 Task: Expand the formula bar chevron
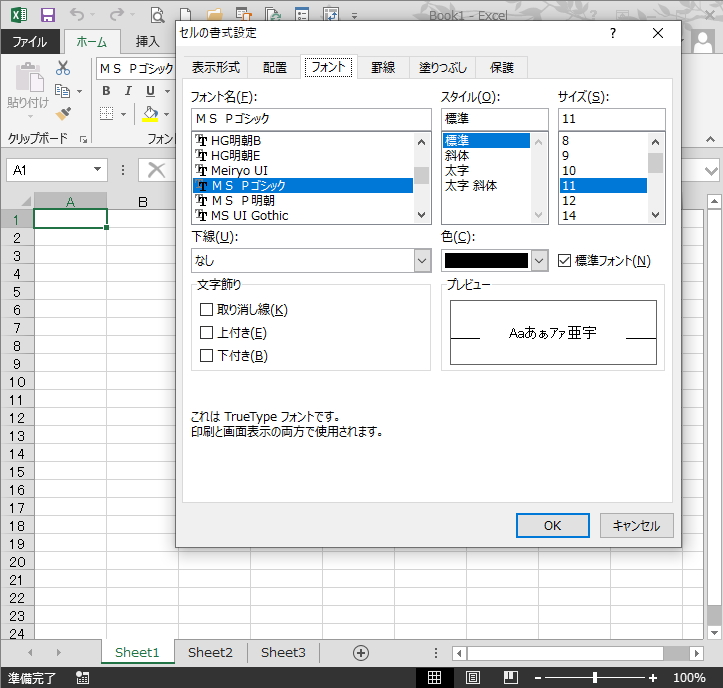click(x=711, y=171)
